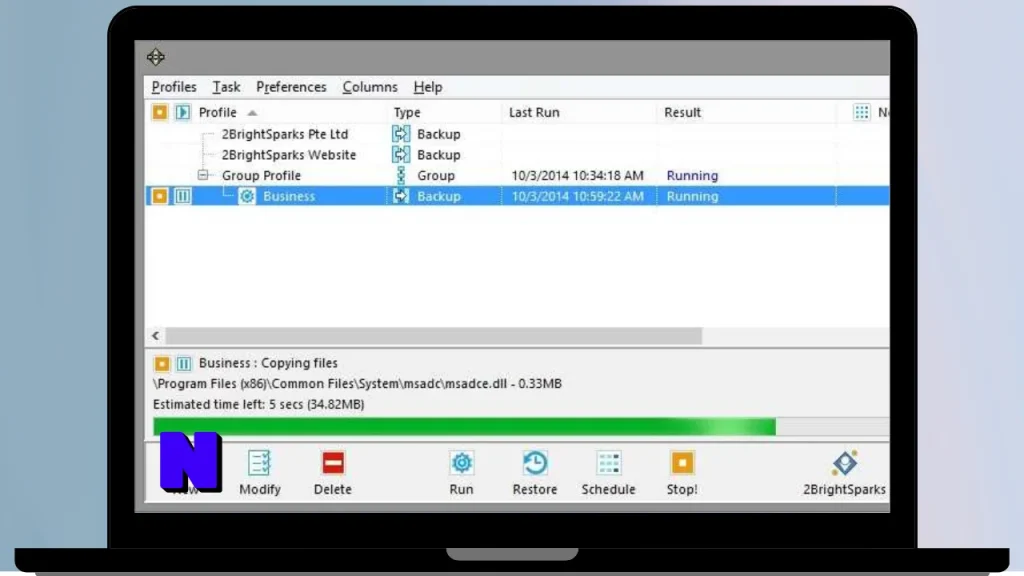Viewport: 1024px width, 576px height.
Task: Sort by the Last Run column header
Action: click(534, 112)
